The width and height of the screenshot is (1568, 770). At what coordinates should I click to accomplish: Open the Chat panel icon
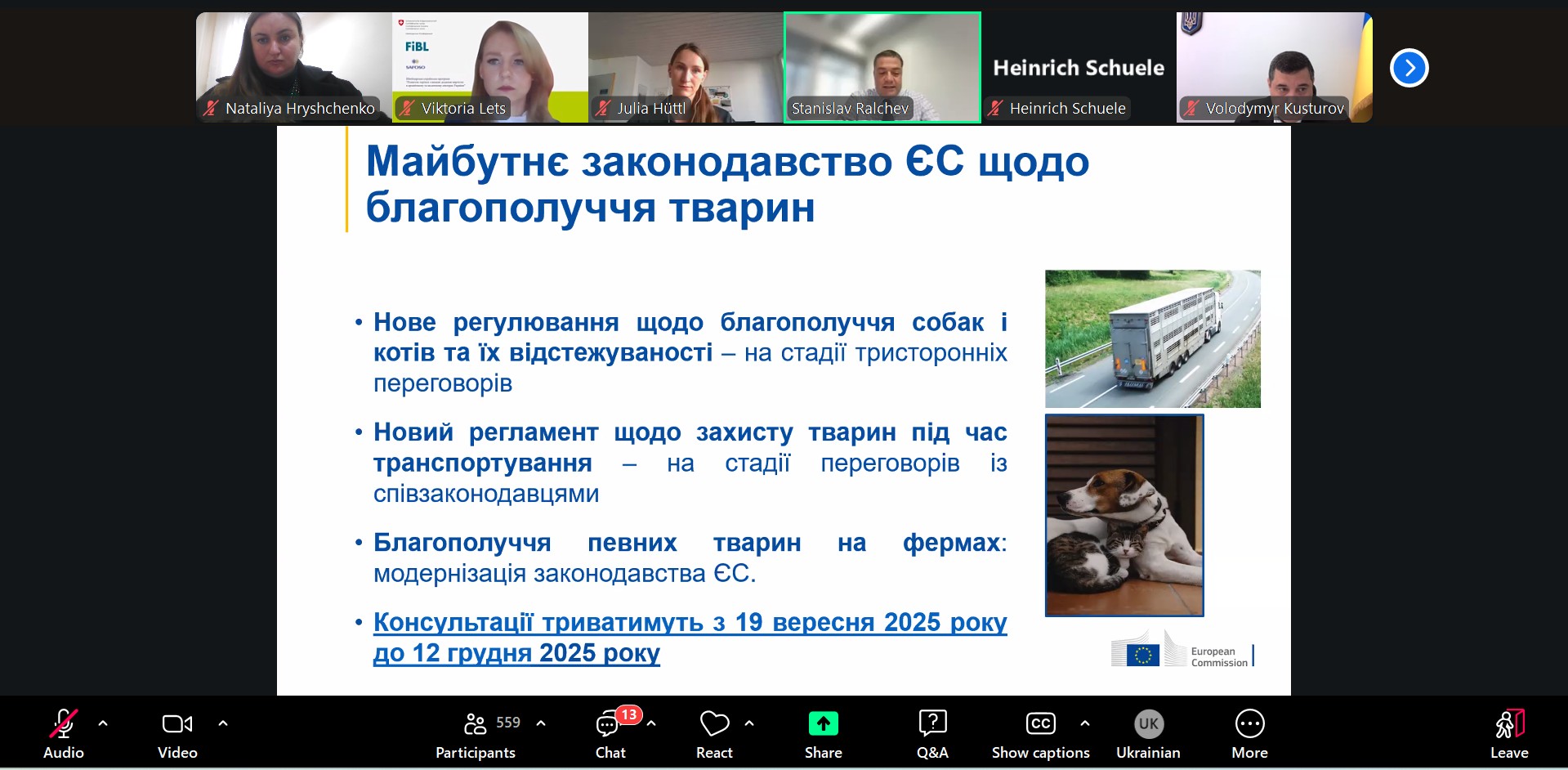[608, 724]
